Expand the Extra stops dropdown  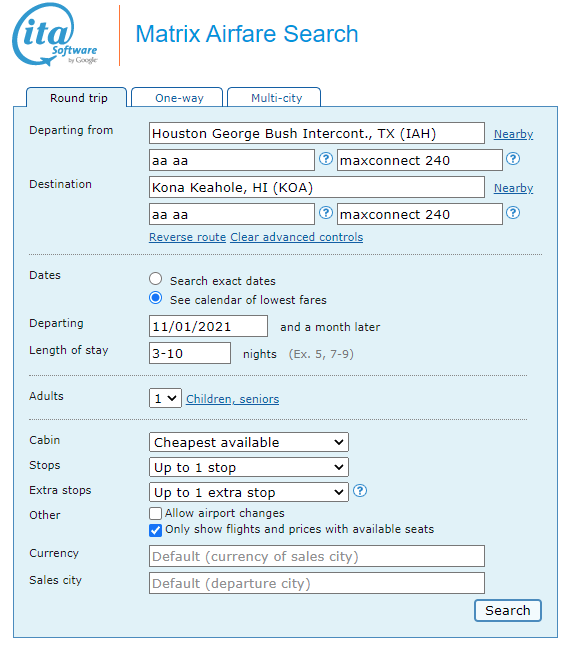(x=249, y=493)
